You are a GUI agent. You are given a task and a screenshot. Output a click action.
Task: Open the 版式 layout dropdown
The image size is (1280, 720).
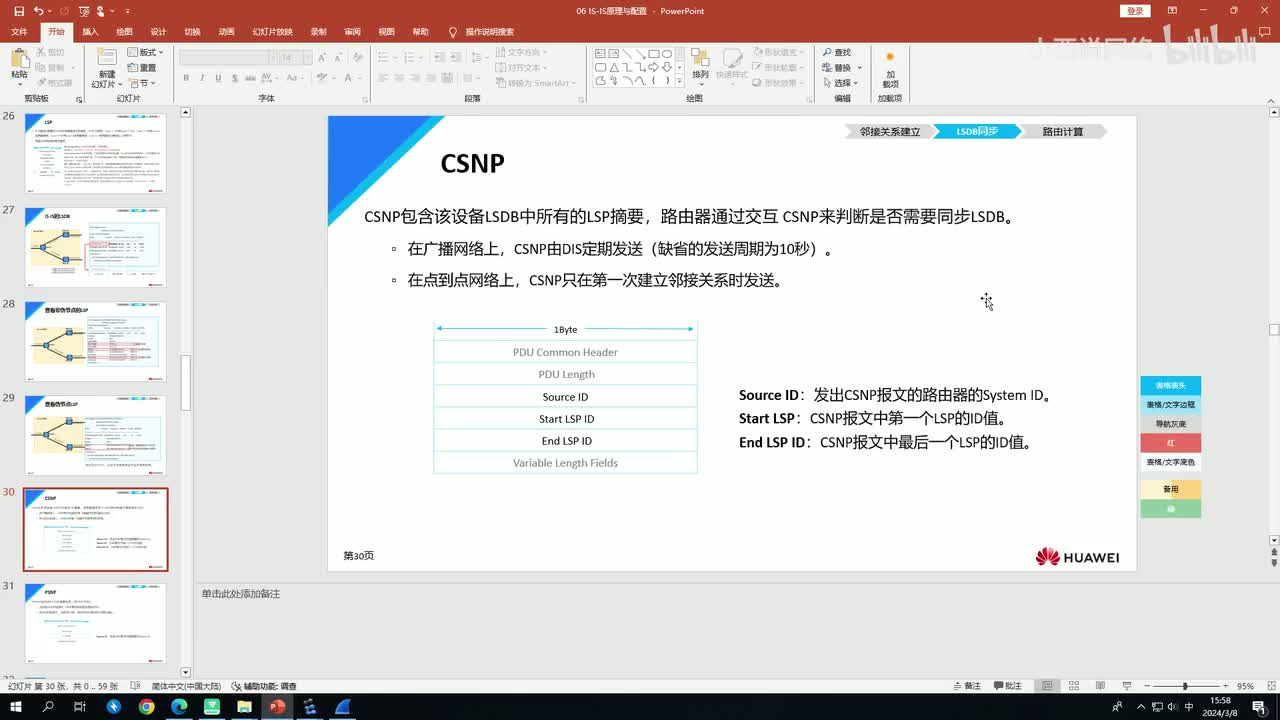point(145,52)
